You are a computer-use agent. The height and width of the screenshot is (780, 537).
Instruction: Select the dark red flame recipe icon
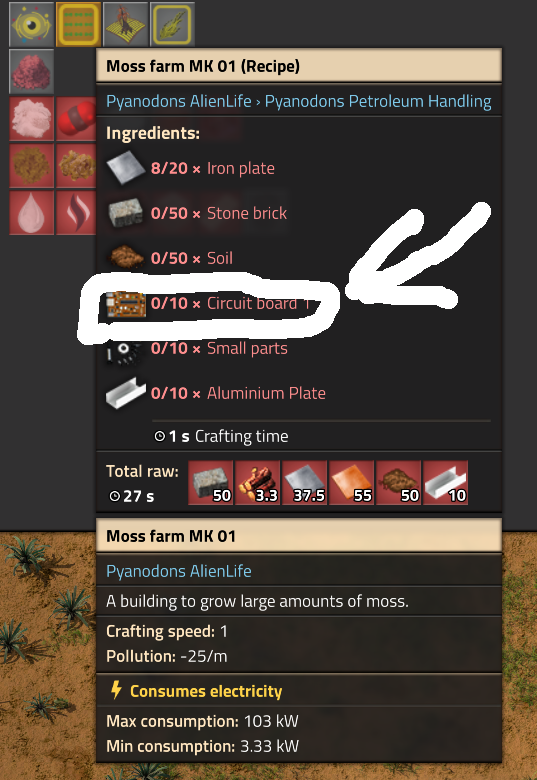[76, 212]
